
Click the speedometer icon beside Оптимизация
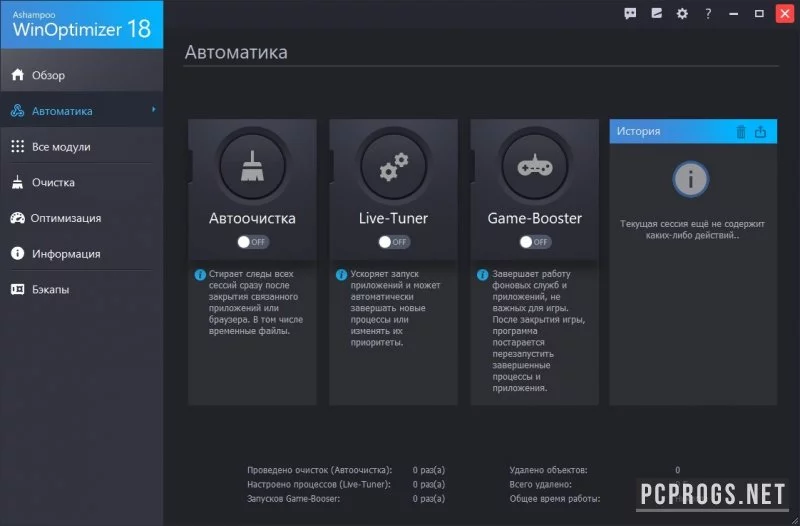point(17,218)
